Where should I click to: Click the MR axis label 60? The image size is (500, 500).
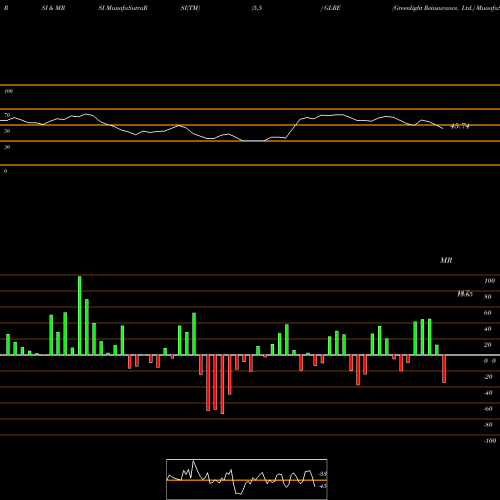click(x=488, y=313)
